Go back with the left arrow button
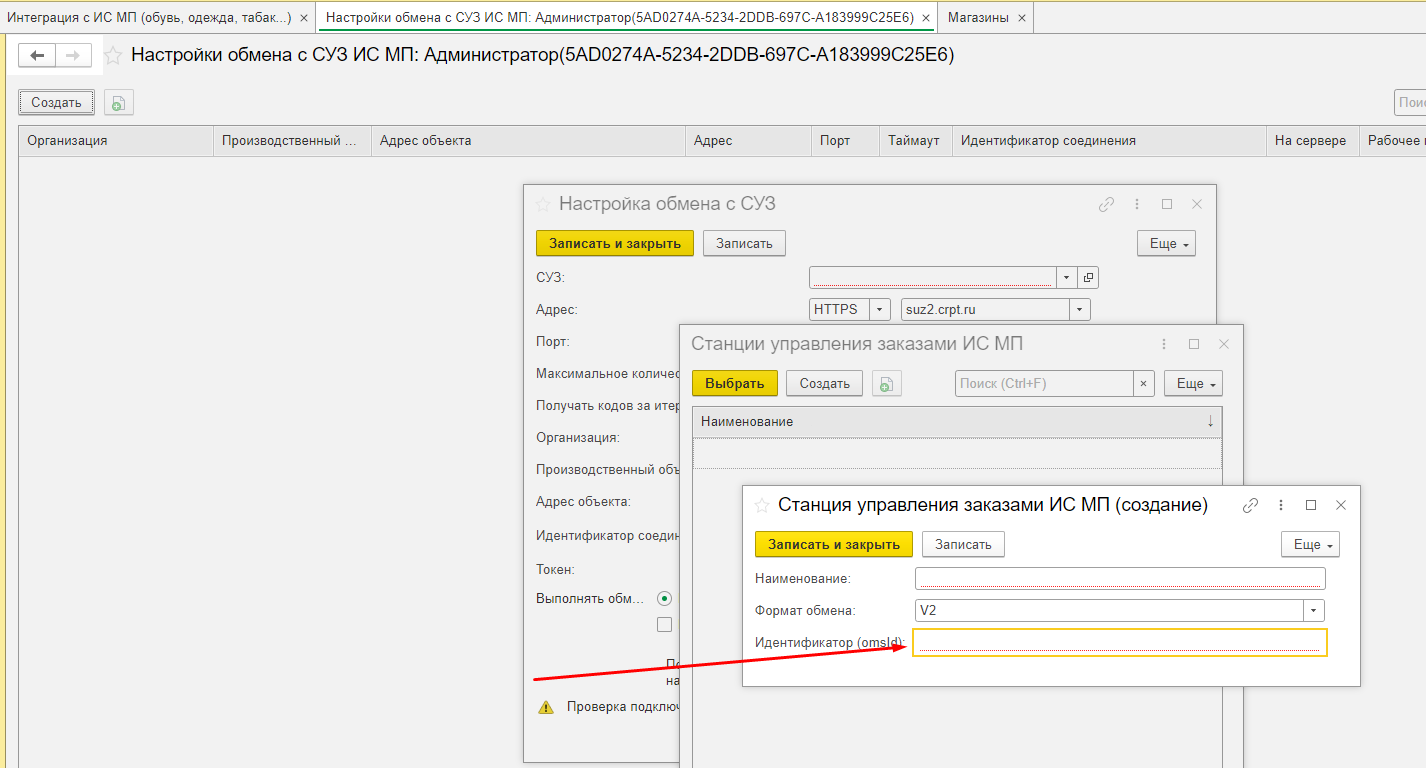The image size is (1426, 768). (x=37, y=56)
